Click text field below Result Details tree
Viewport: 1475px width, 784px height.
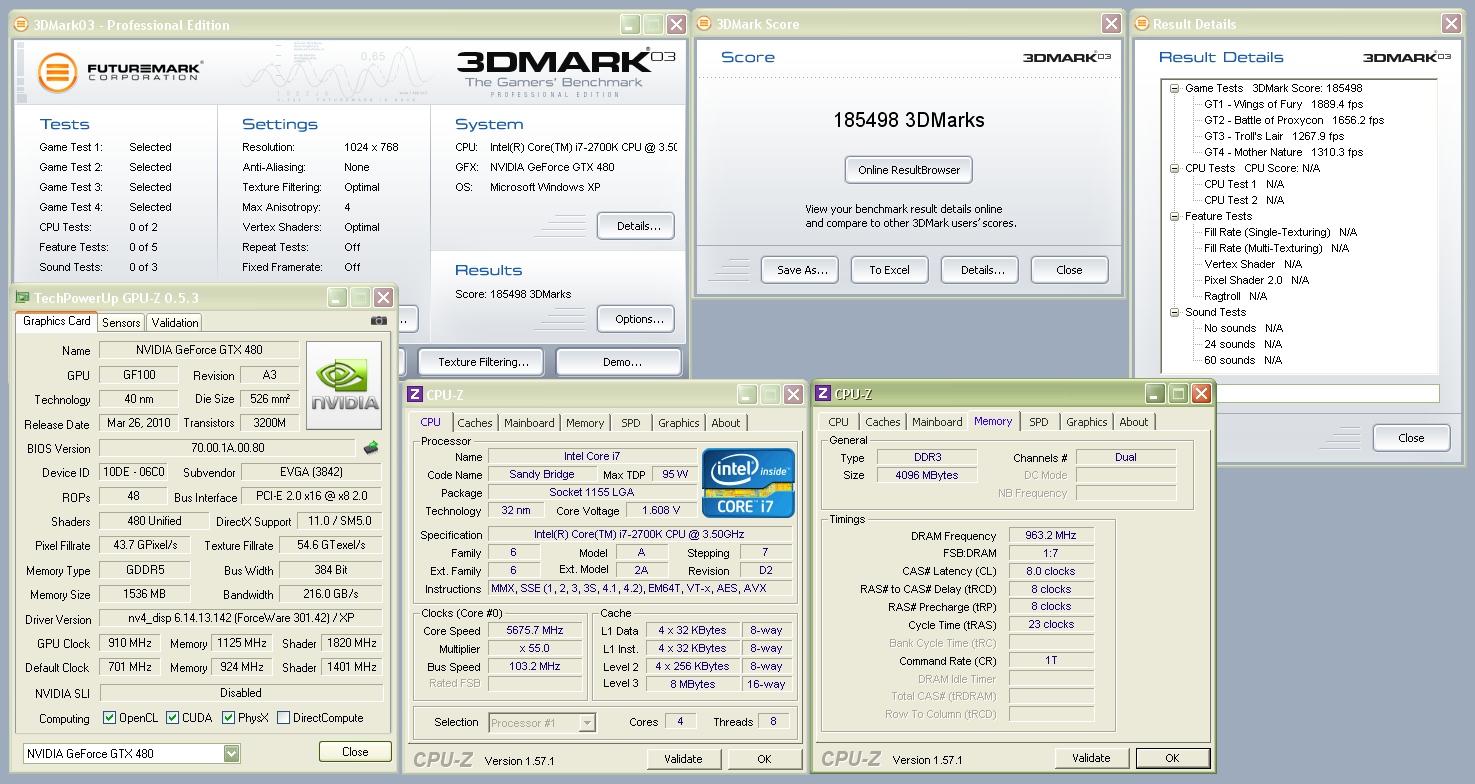pos(1300,394)
